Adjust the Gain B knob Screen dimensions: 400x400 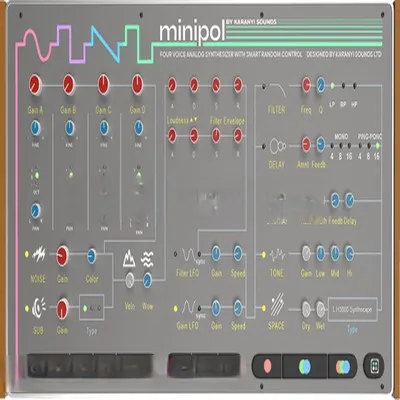pos(69,85)
